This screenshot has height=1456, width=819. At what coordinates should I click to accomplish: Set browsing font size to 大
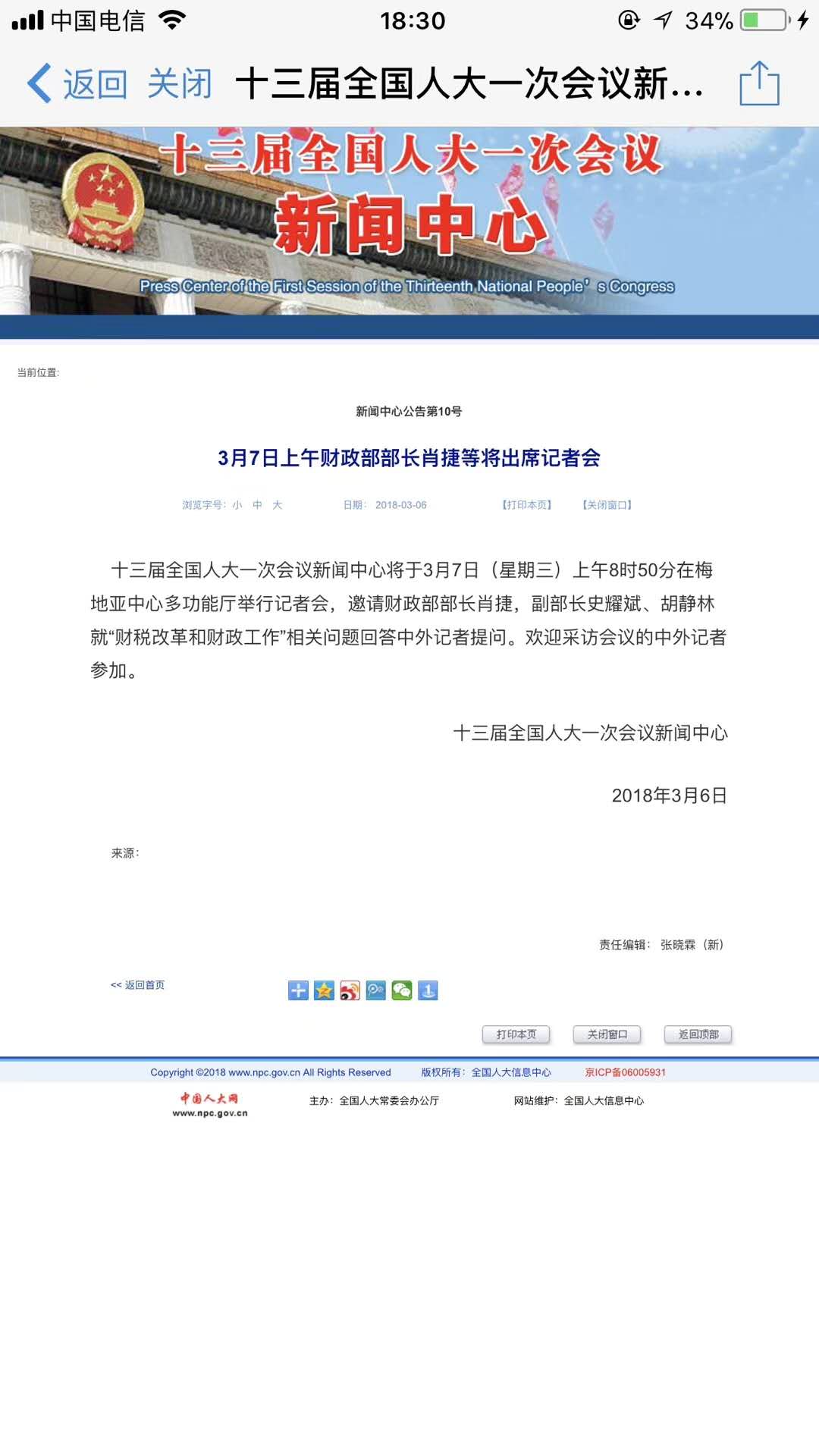click(x=278, y=505)
